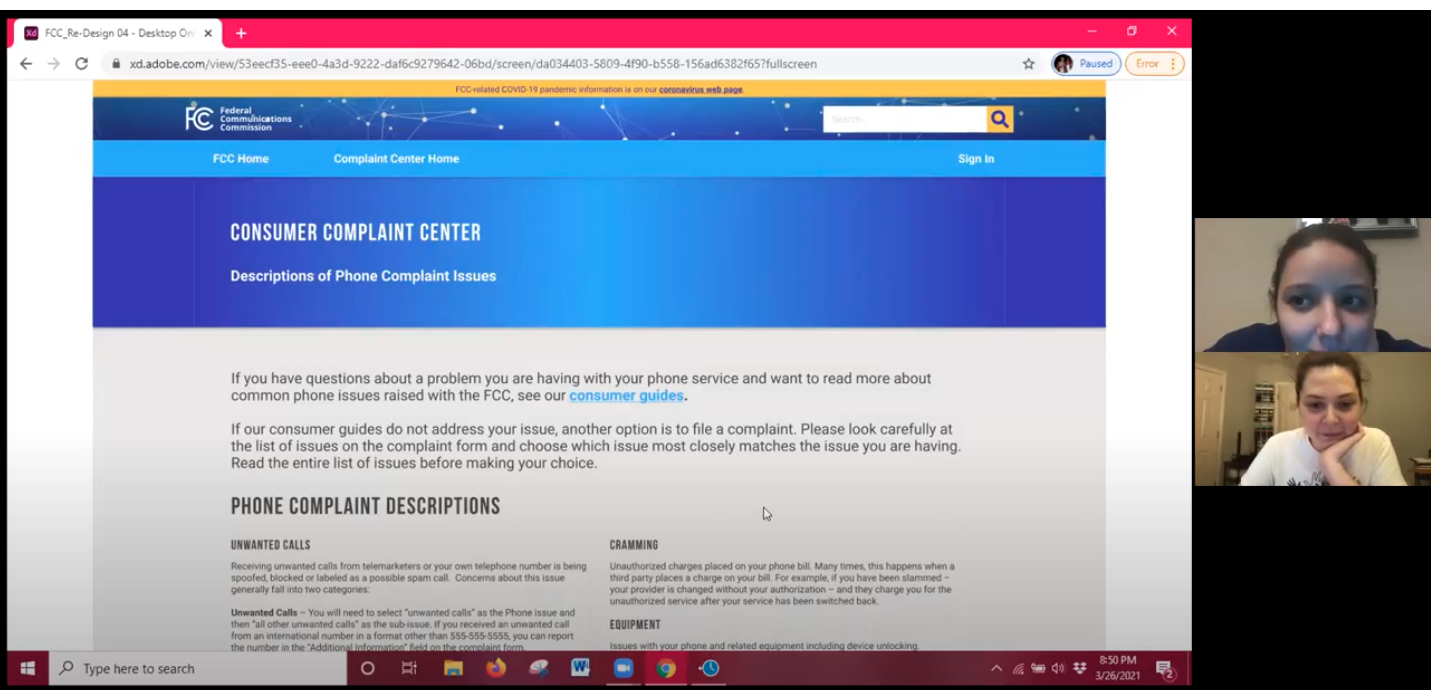Image resolution: width=1431 pixels, height=700 pixels.
Task: Close the FCC_Re-Design 04 tab
Action: tap(208, 33)
